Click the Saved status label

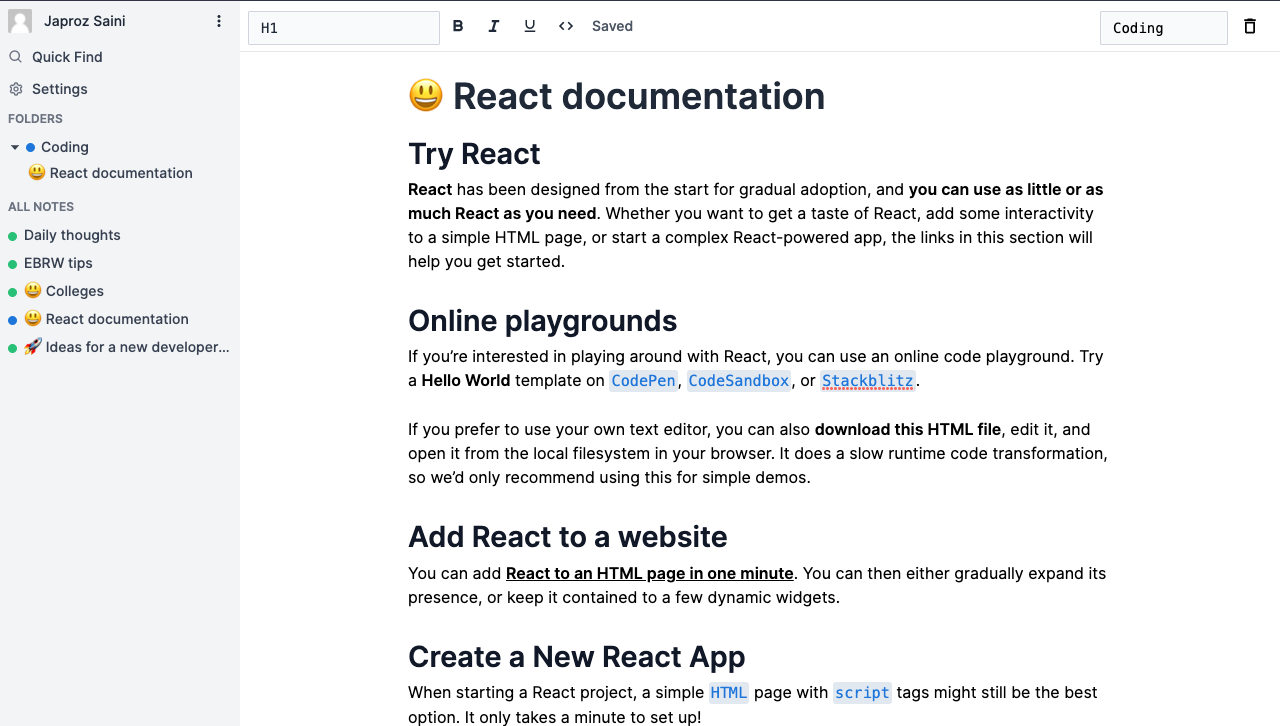coord(612,26)
